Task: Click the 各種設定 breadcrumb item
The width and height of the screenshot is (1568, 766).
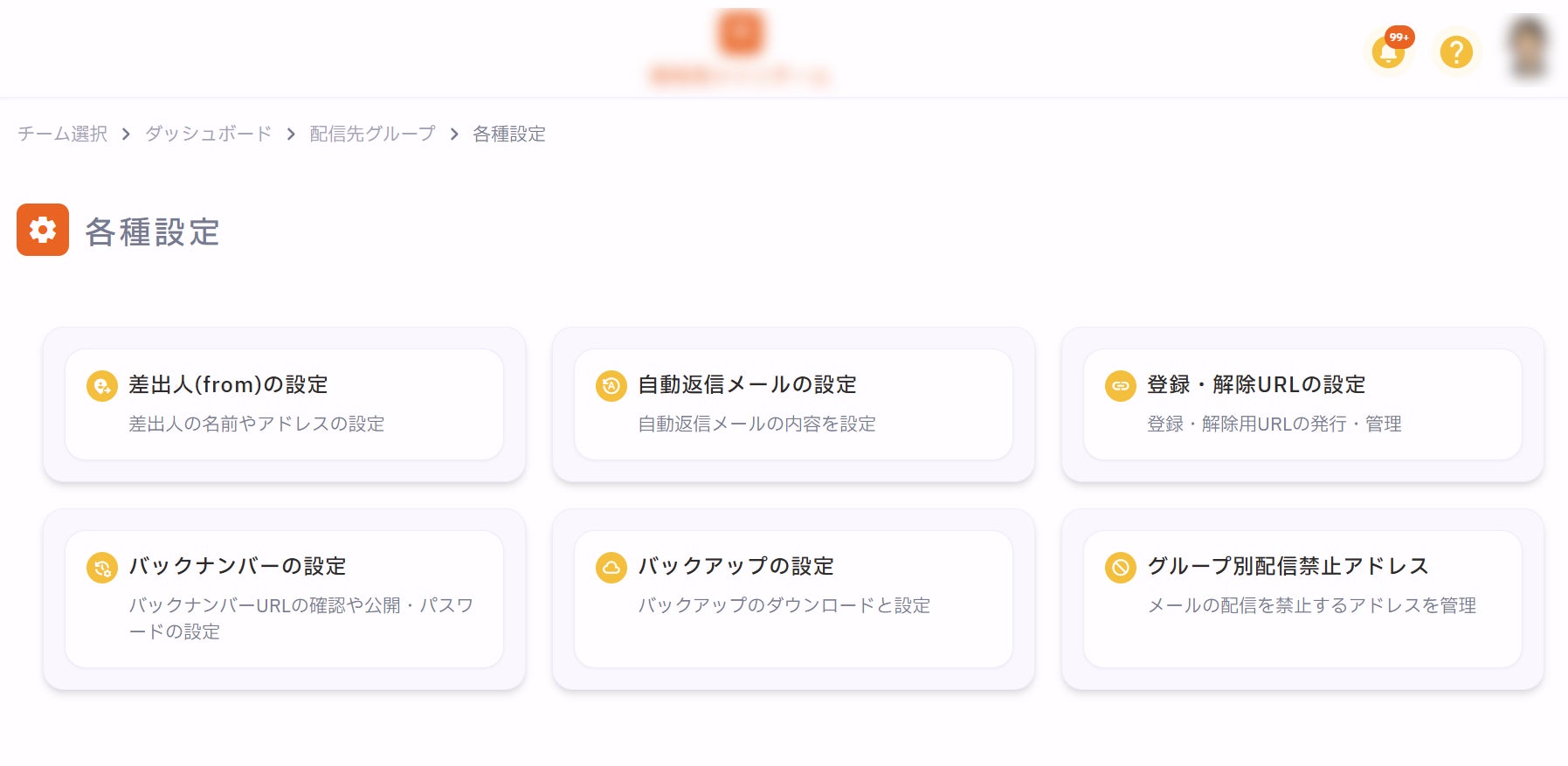Action: click(509, 134)
